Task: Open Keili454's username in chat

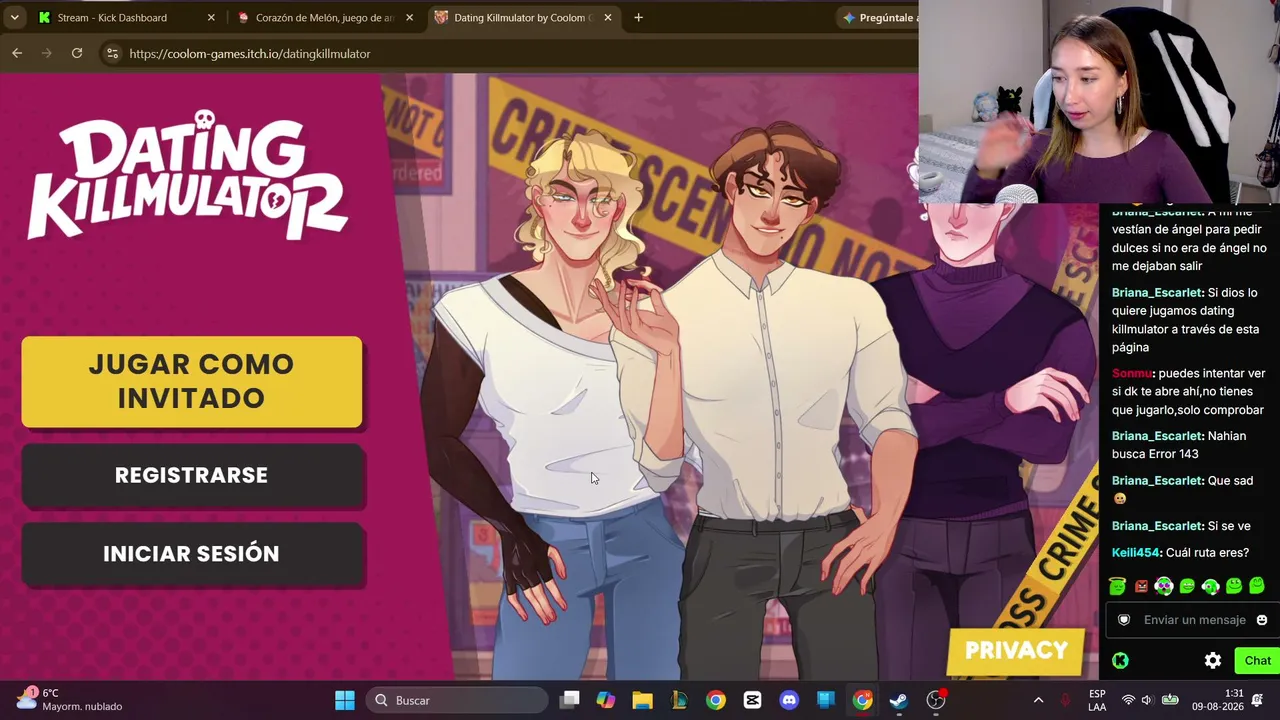Action: 1136,553
